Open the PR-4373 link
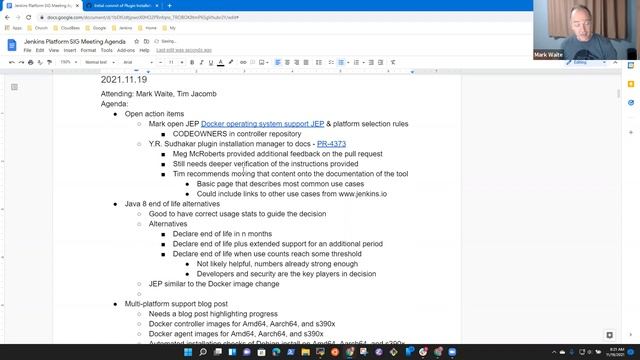This screenshot has height=360, width=640. 331,144
